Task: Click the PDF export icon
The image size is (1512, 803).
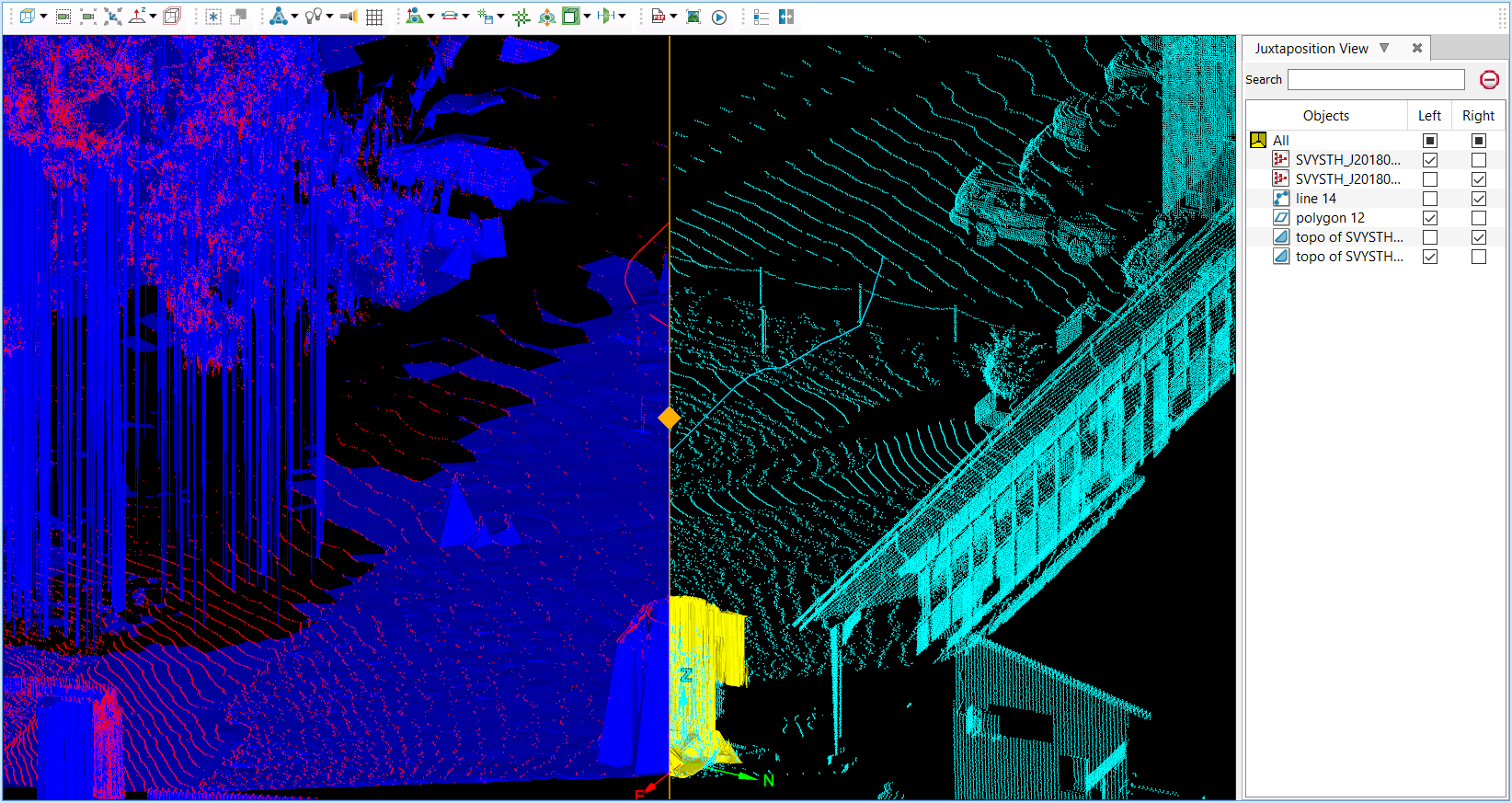Action: 659,17
